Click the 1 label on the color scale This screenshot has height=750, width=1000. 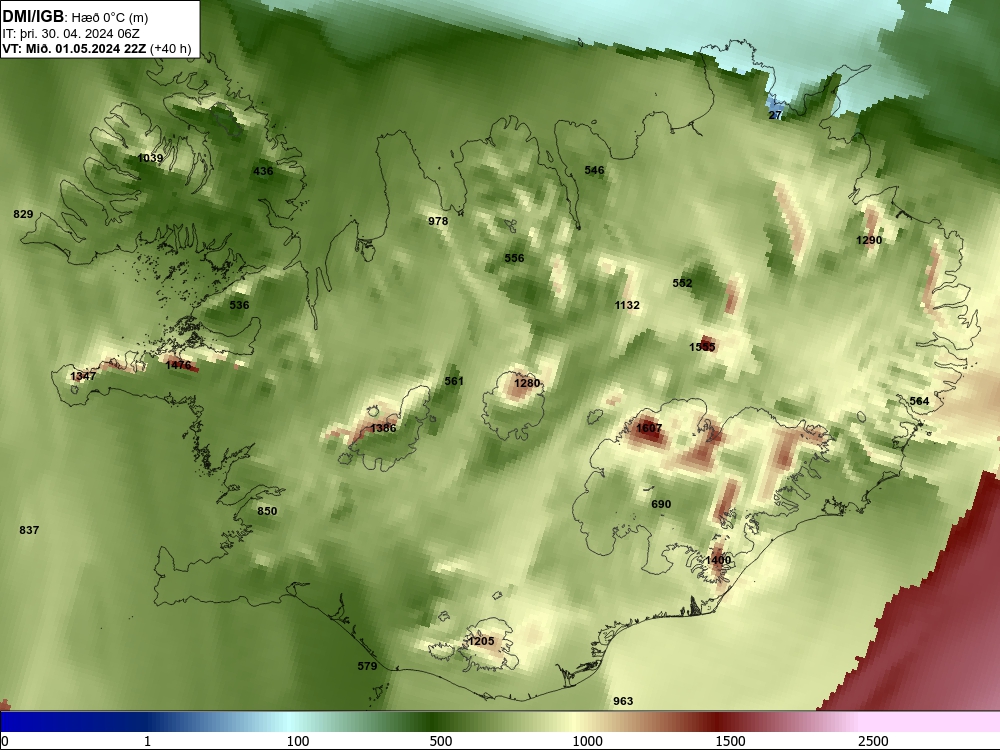[x=147, y=741]
